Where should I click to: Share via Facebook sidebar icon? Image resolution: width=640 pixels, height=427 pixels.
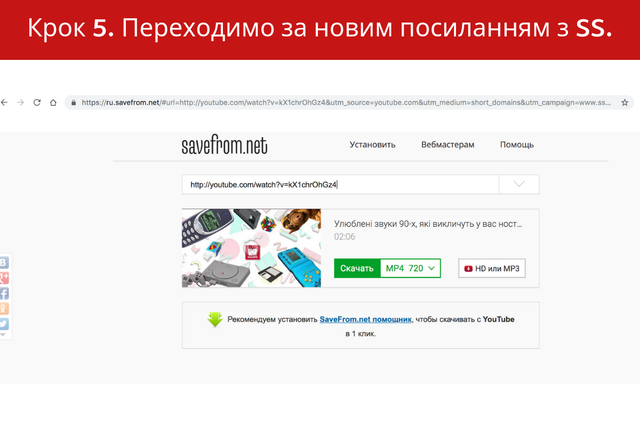tap(4, 294)
